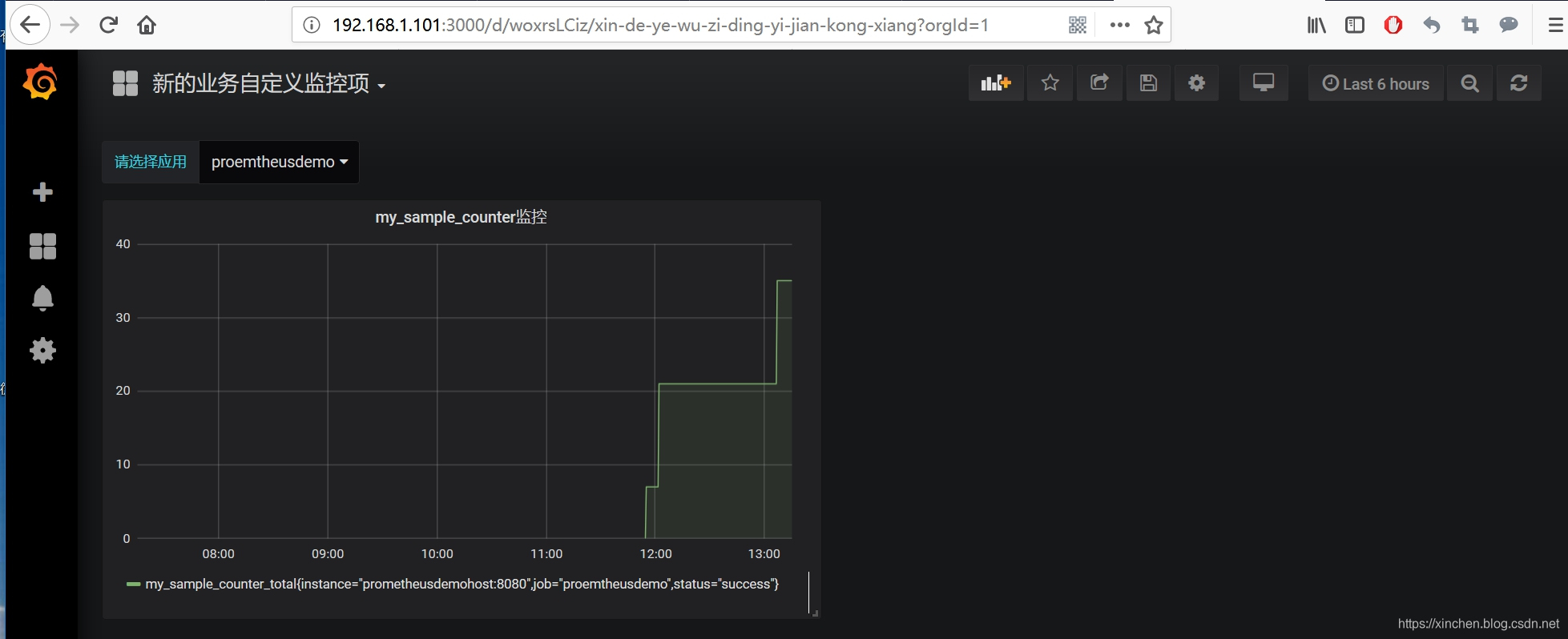The height and width of the screenshot is (639, 1568).
Task: Toggle the browser sidebar view
Action: [x=1355, y=25]
